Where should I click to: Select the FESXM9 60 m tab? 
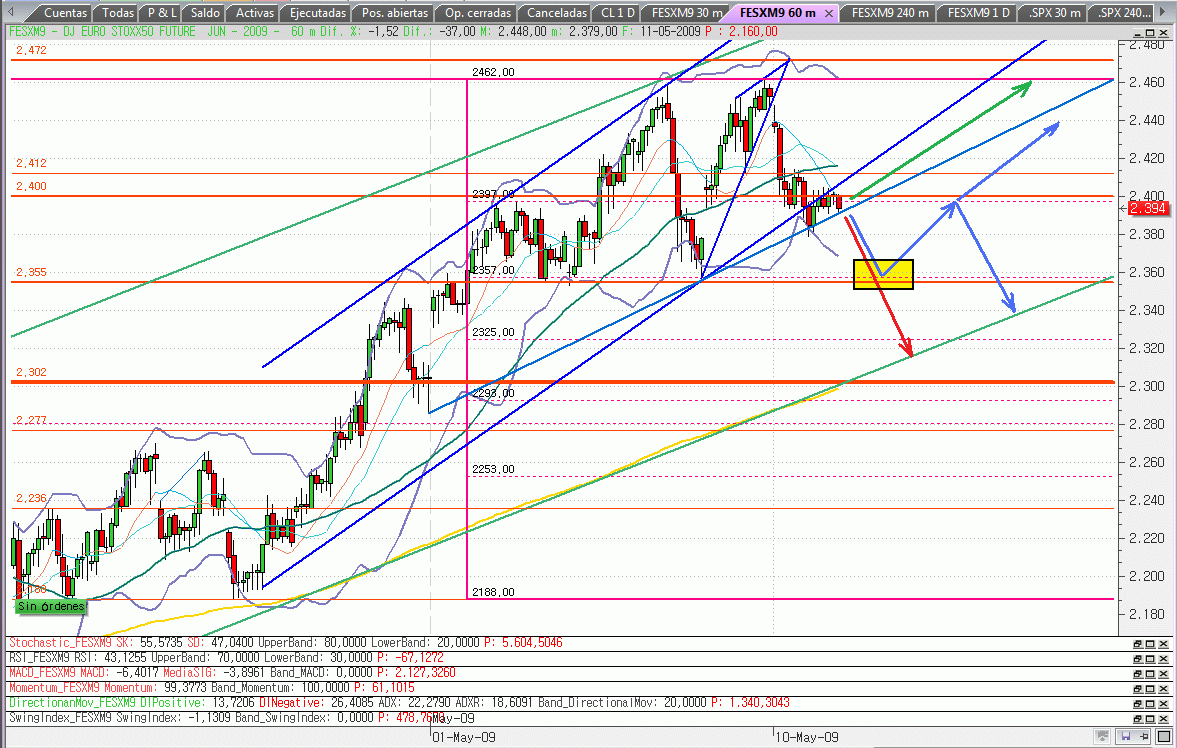click(777, 13)
